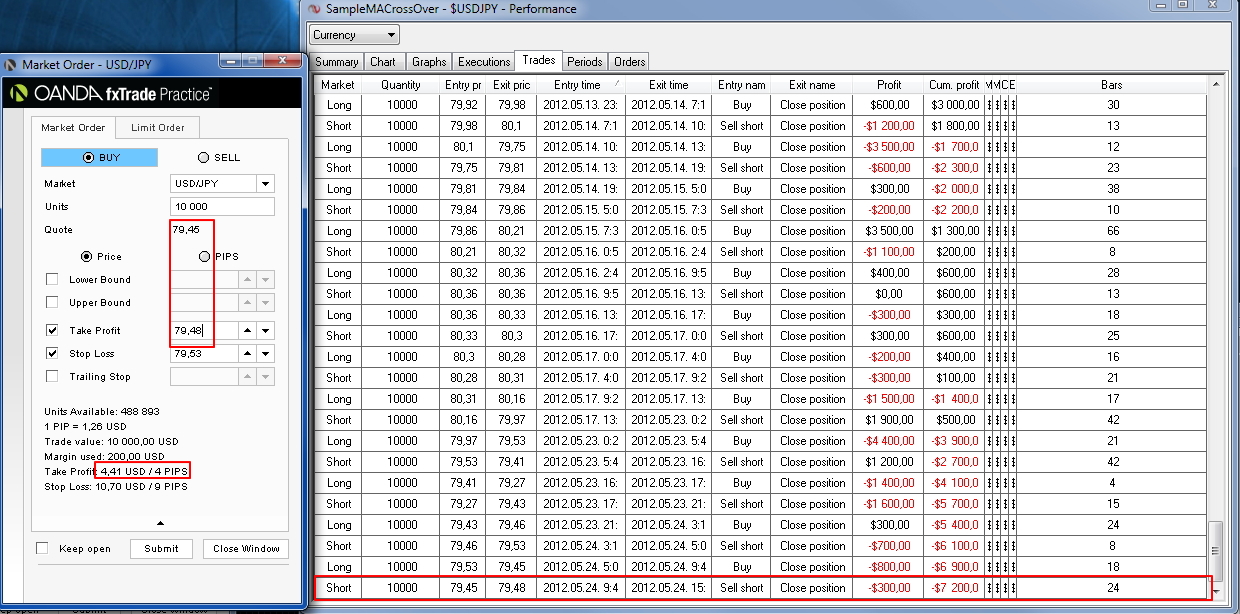
Task: Enable the Trailing Stop checkbox
Action: (52, 376)
